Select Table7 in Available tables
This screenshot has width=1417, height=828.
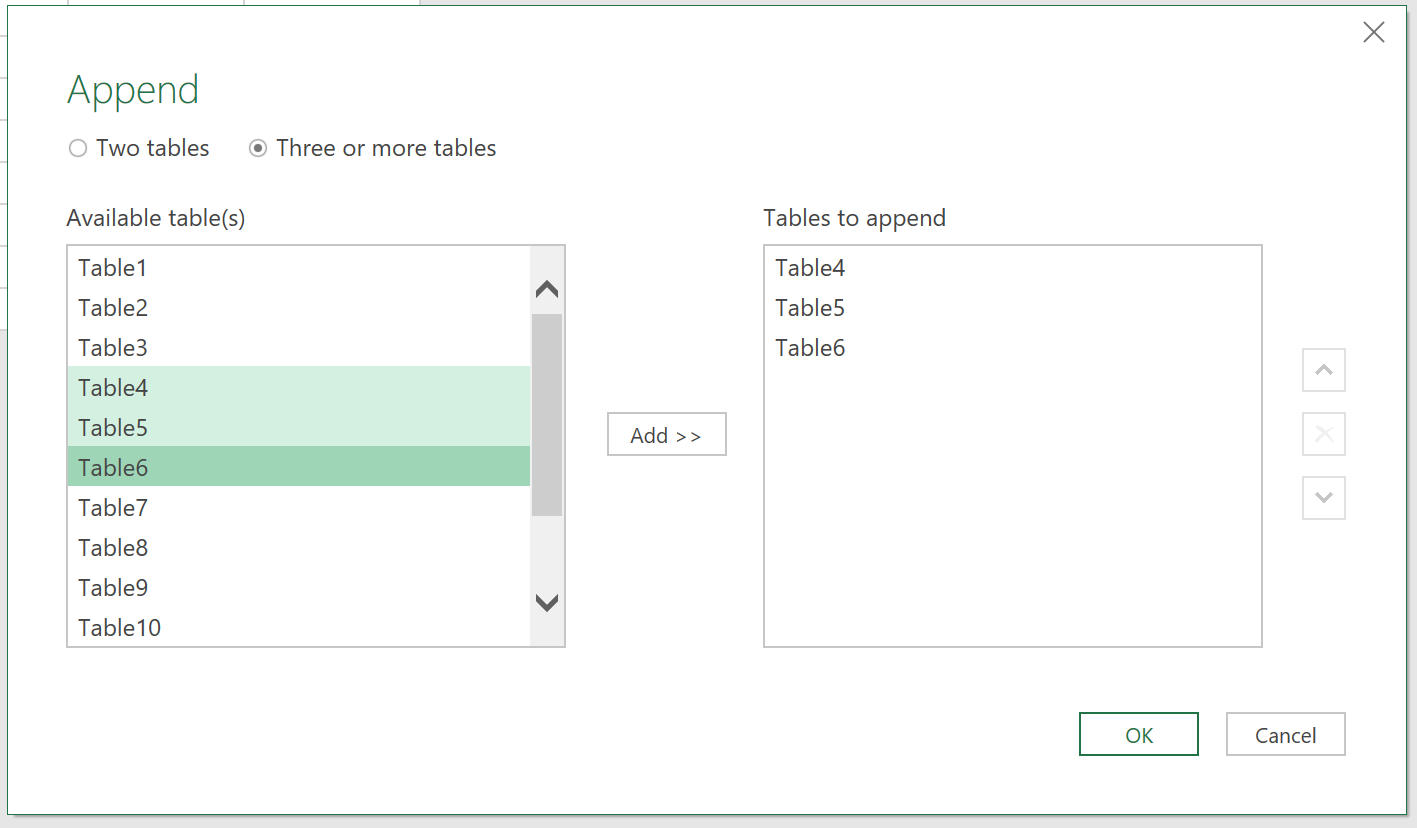tap(113, 508)
